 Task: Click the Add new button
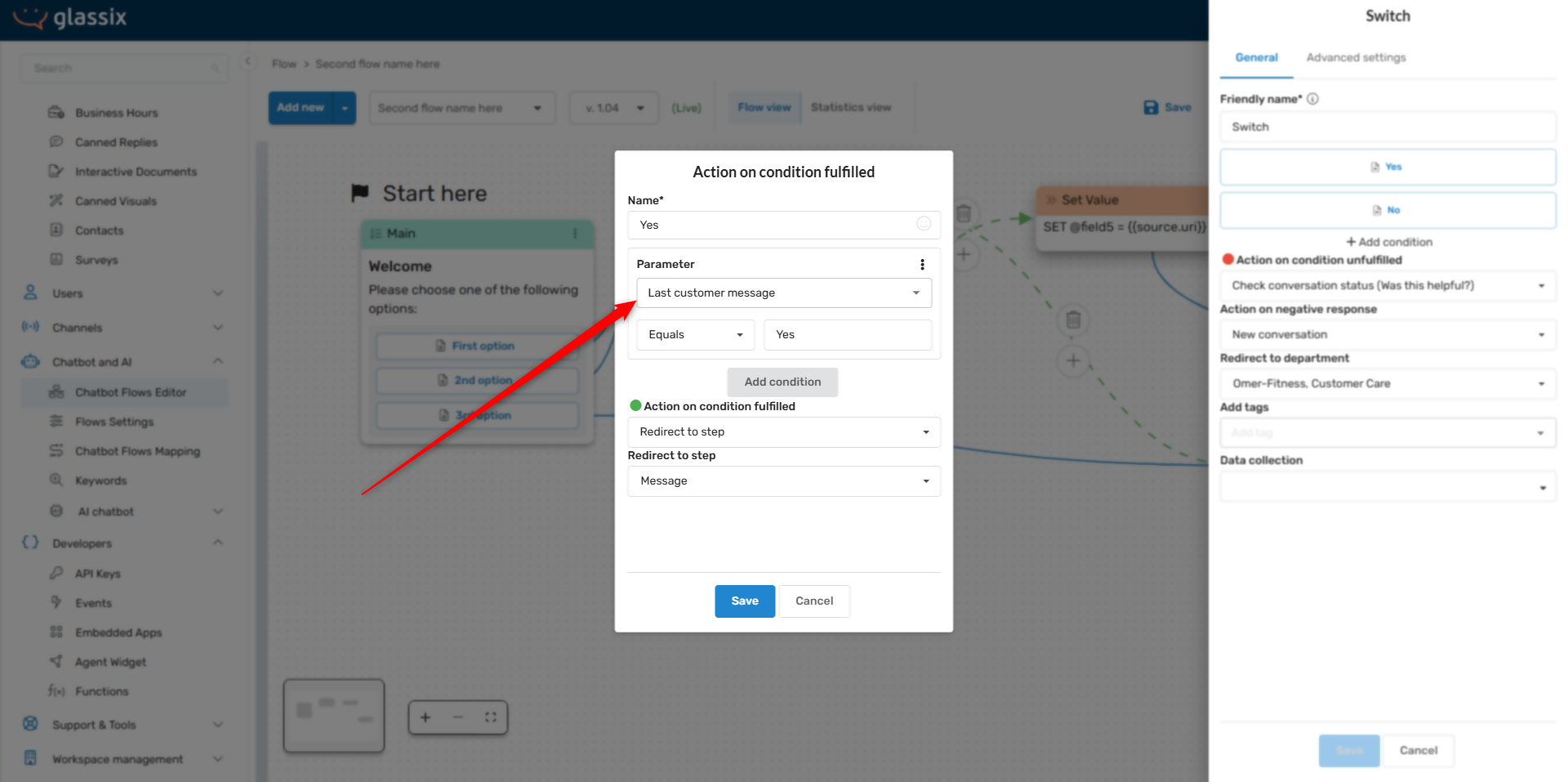coord(301,107)
